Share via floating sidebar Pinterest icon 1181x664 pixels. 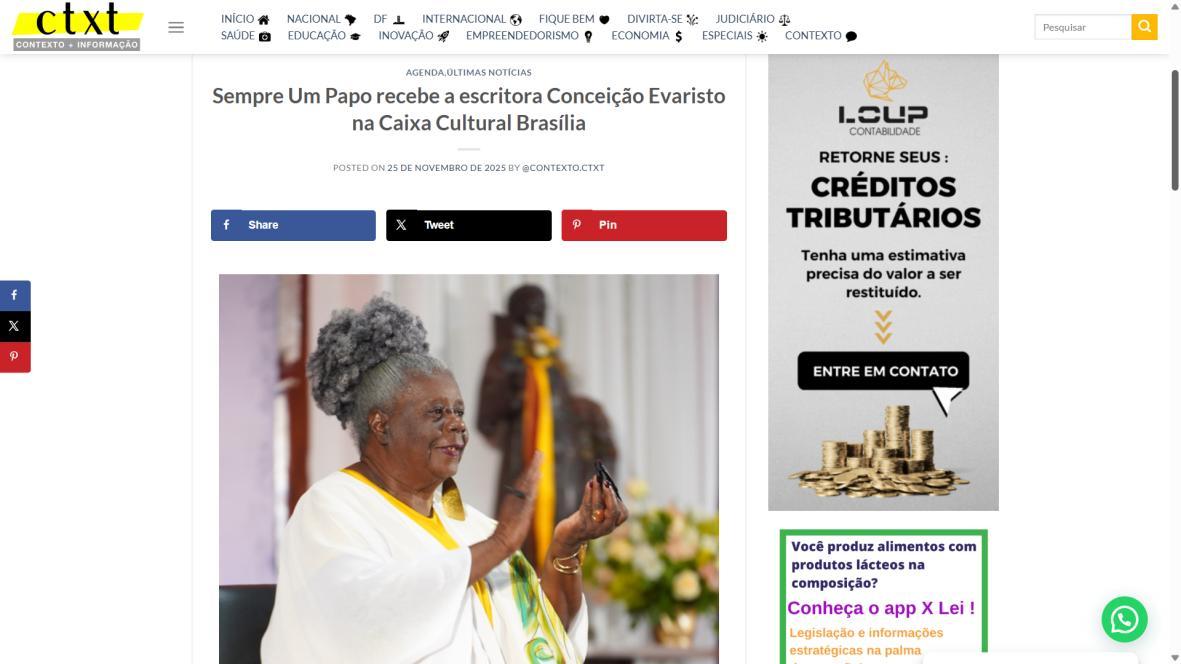click(15, 357)
